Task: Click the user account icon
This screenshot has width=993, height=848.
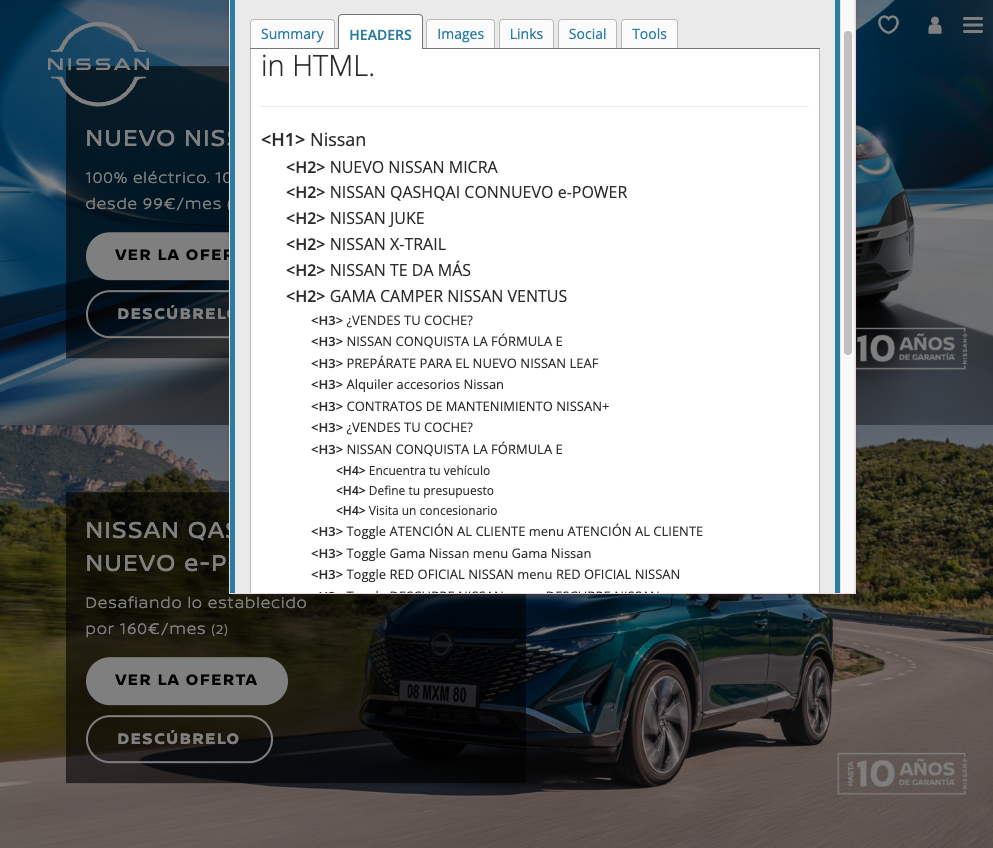Action: tap(935, 25)
